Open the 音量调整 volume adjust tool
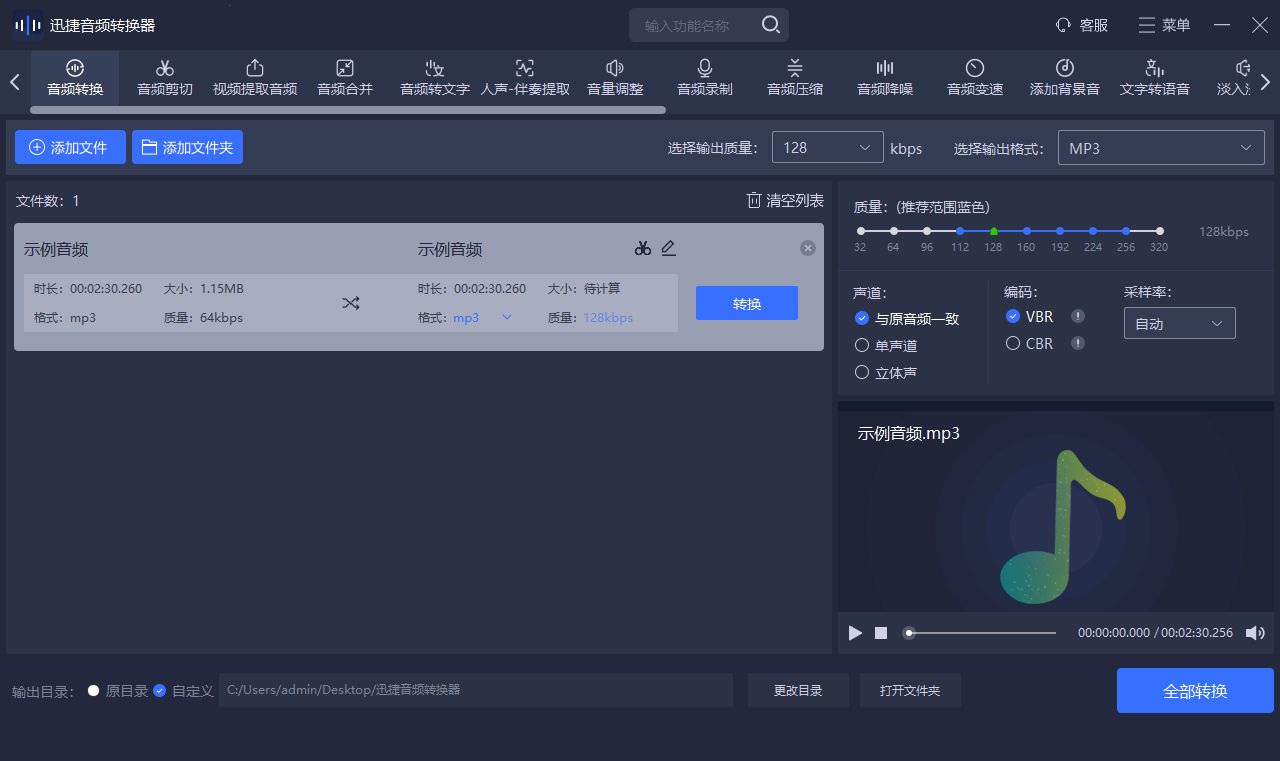The height and width of the screenshot is (761, 1280). point(615,78)
